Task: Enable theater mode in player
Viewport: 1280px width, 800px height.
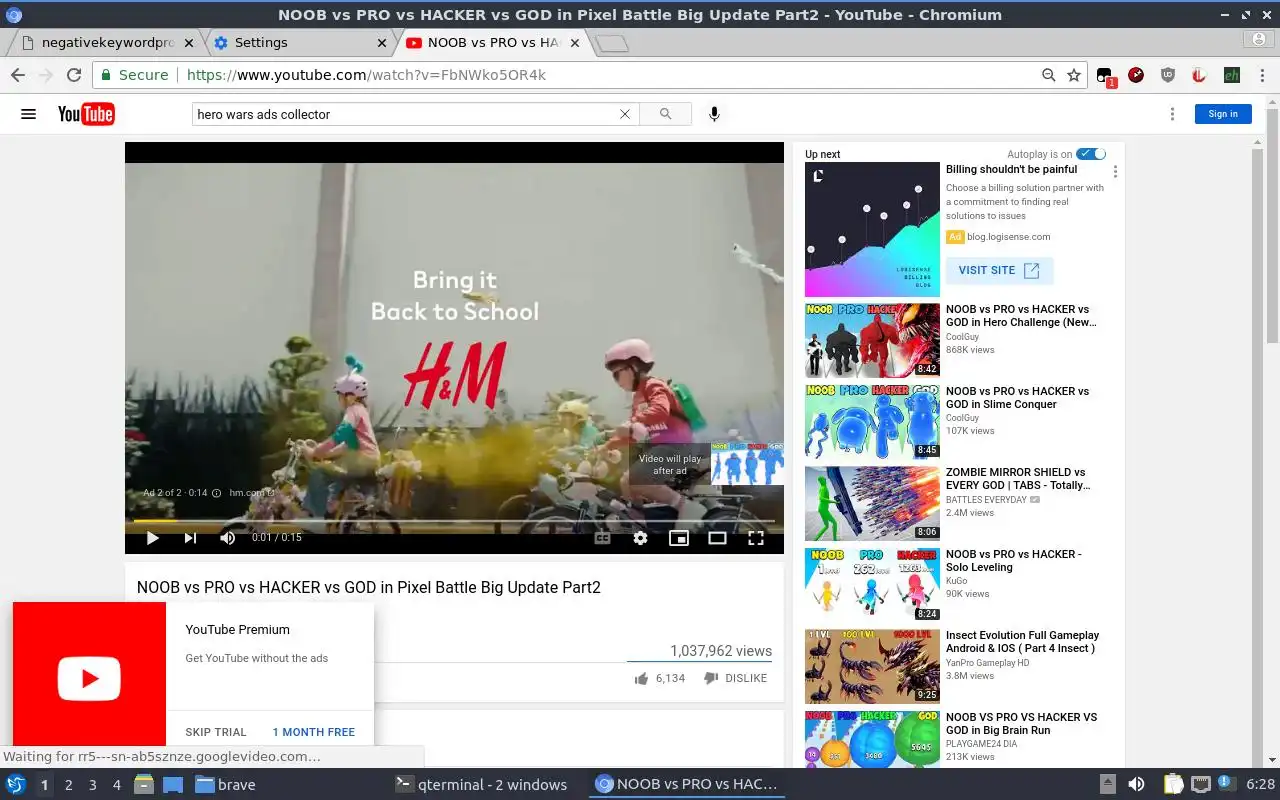Action: point(717,538)
